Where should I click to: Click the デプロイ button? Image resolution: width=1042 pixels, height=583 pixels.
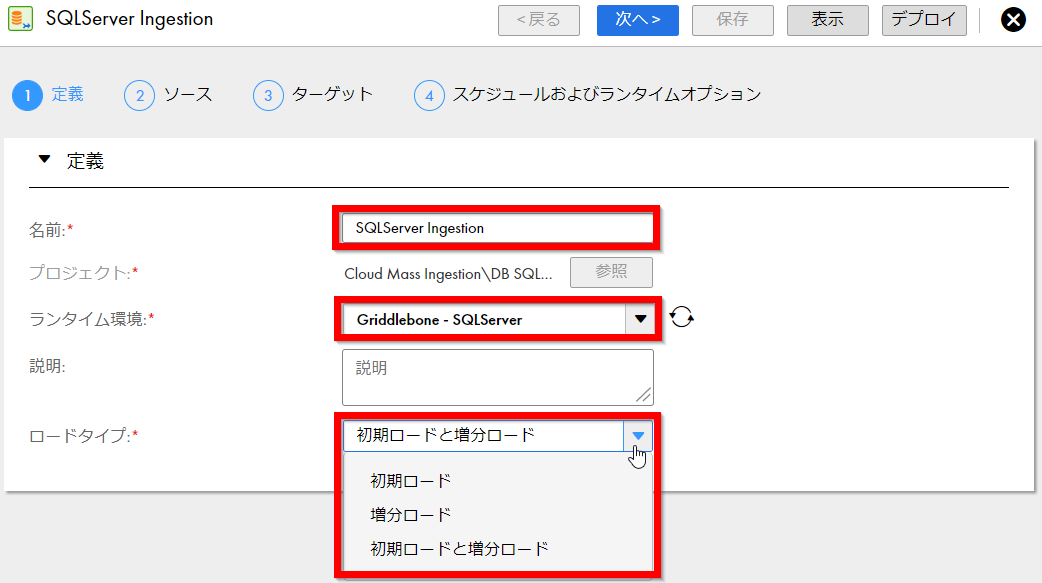(924, 20)
